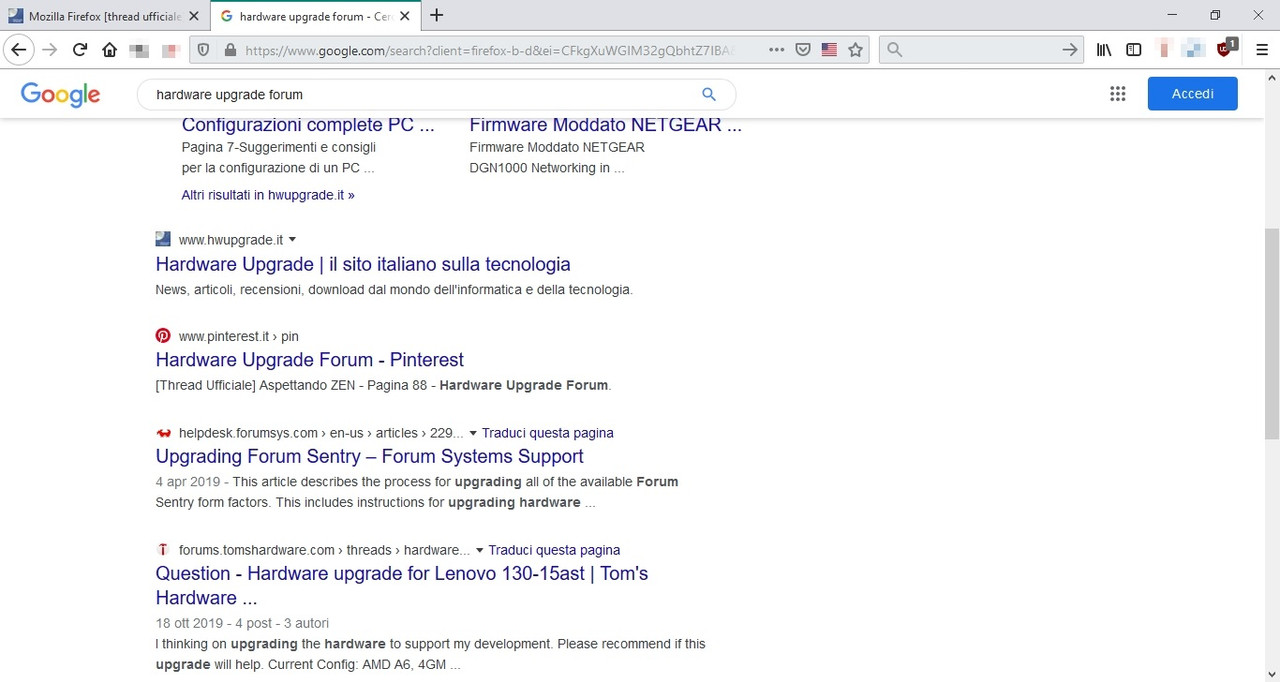Viewport: 1280px width, 682px height.
Task: Click the Tom's Hardware result favicon
Action: click(x=163, y=549)
